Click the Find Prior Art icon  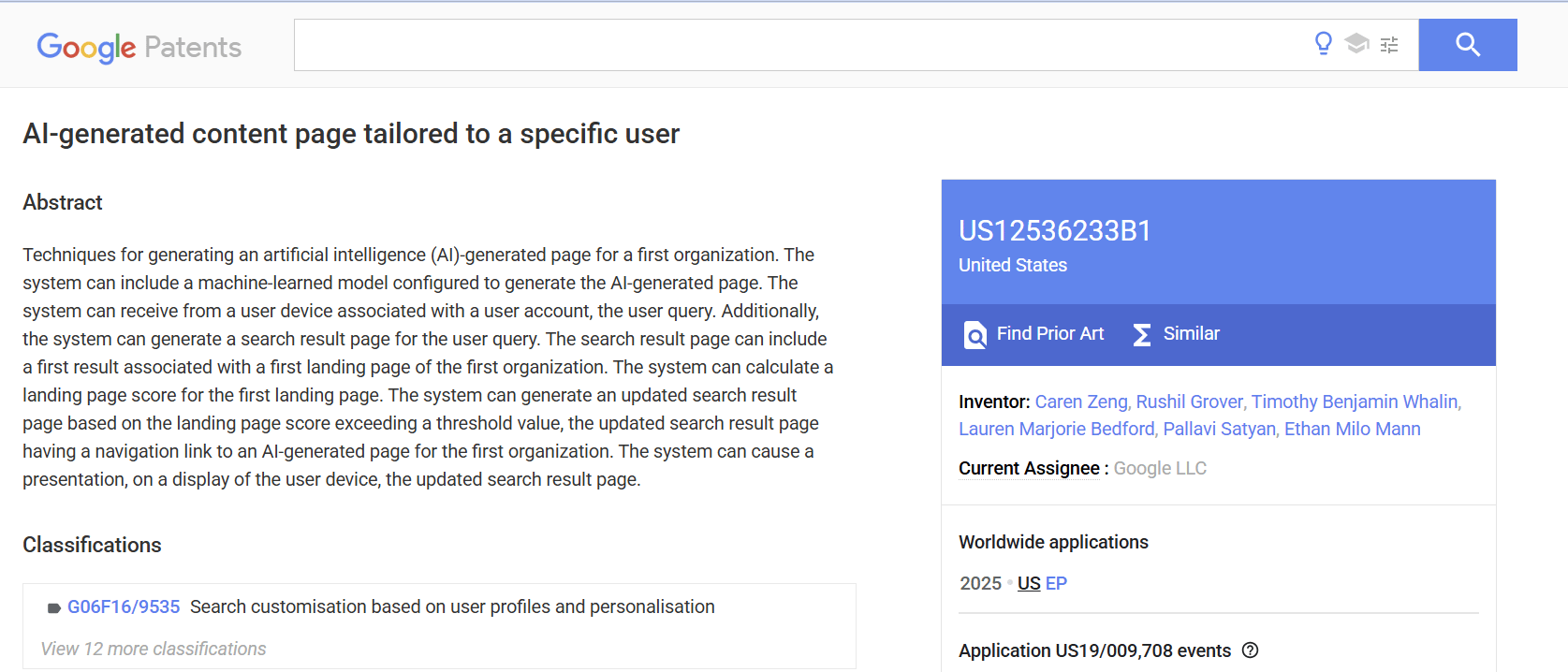click(975, 335)
